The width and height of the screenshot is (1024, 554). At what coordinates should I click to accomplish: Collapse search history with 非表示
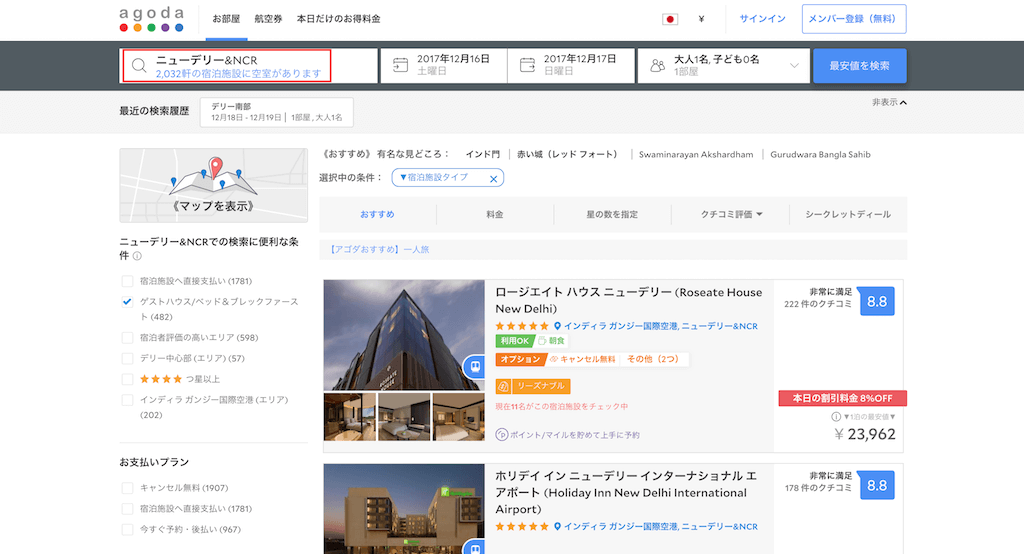pyautogui.click(x=889, y=103)
